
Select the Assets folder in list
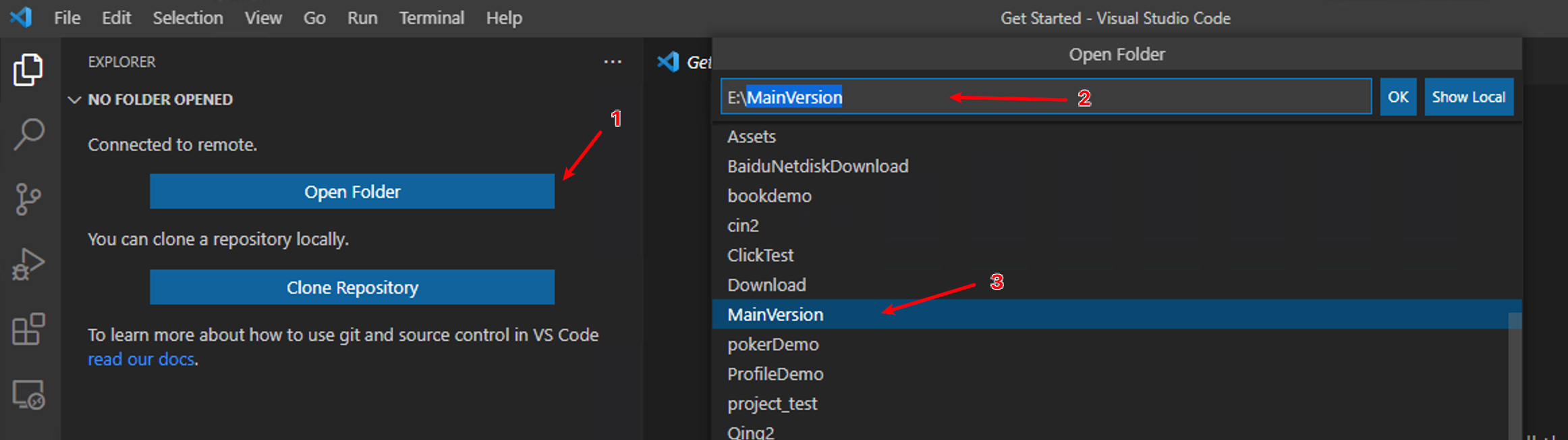(x=1117, y=136)
